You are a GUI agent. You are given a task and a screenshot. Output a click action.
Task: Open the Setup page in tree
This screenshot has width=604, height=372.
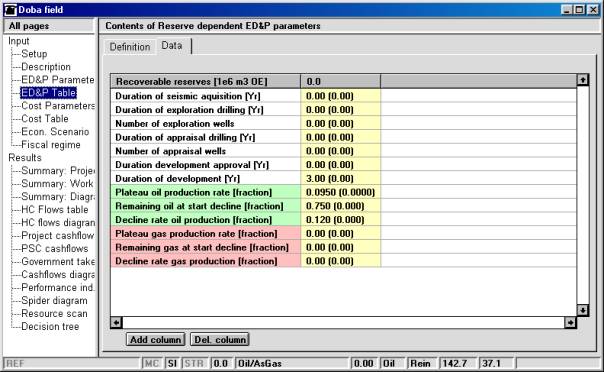tap(34, 54)
